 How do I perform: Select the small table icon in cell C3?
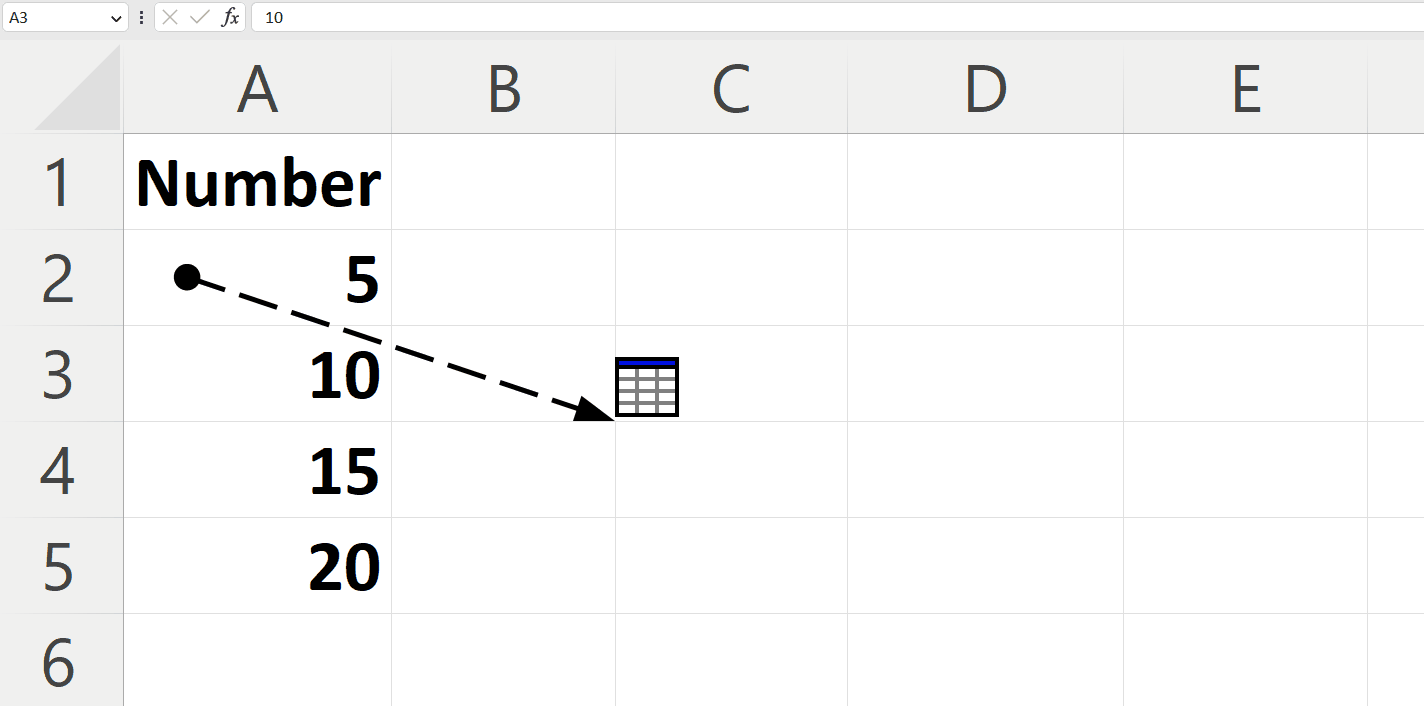coord(647,387)
